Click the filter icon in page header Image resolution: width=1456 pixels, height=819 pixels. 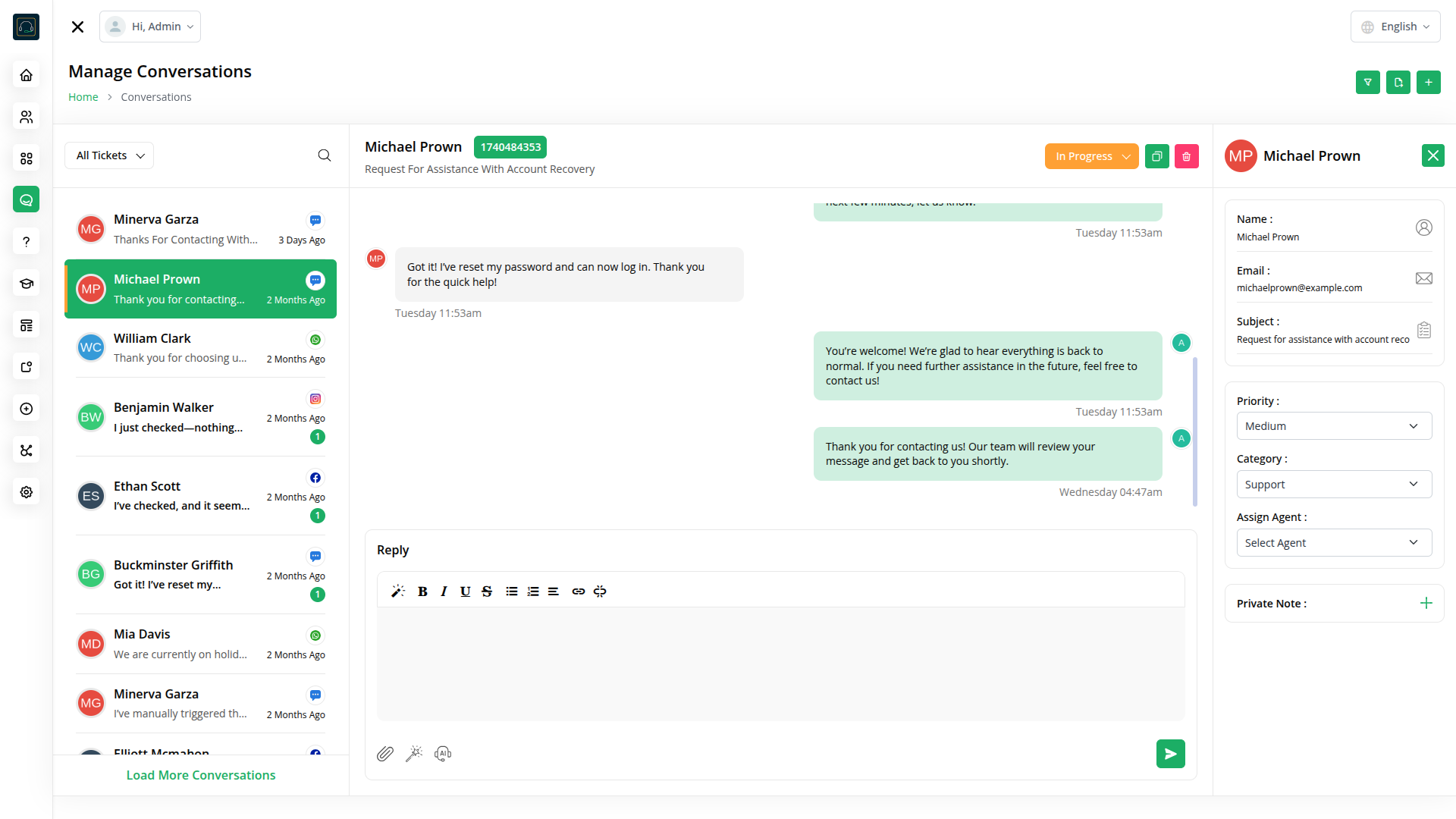coord(1367,82)
